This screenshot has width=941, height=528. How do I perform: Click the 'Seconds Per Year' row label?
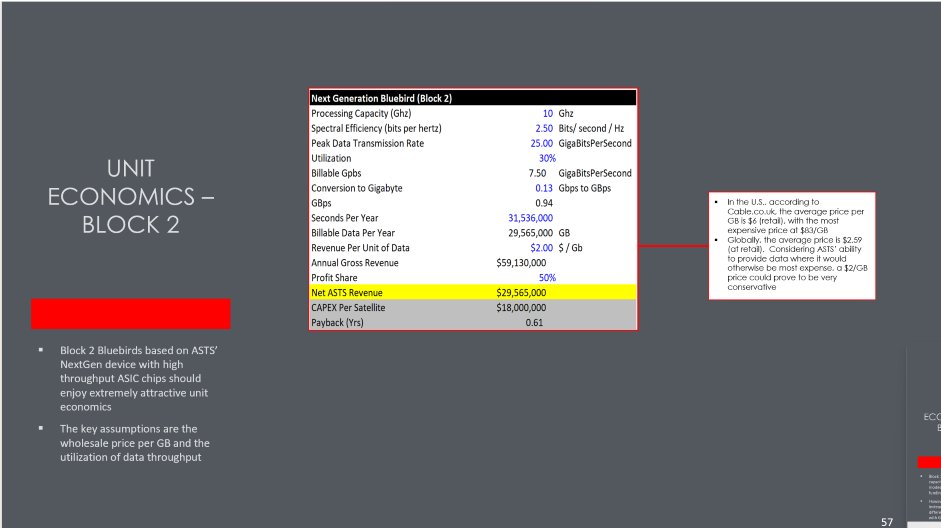pyautogui.click(x=344, y=218)
